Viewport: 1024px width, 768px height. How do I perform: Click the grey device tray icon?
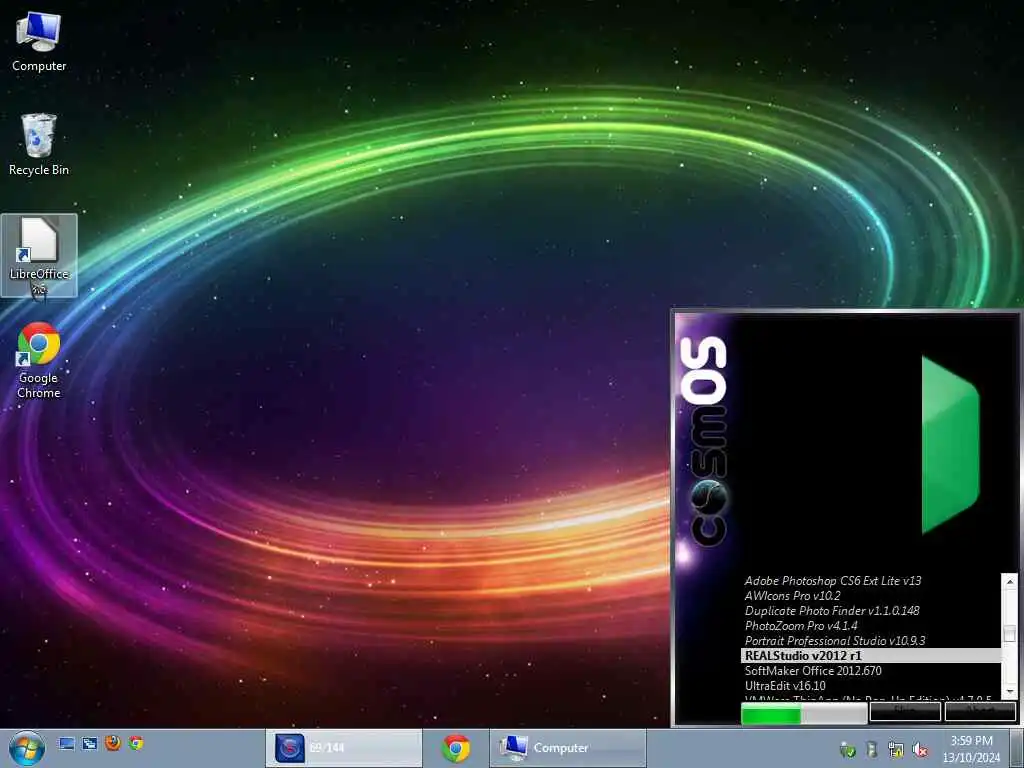click(x=872, y=750)
